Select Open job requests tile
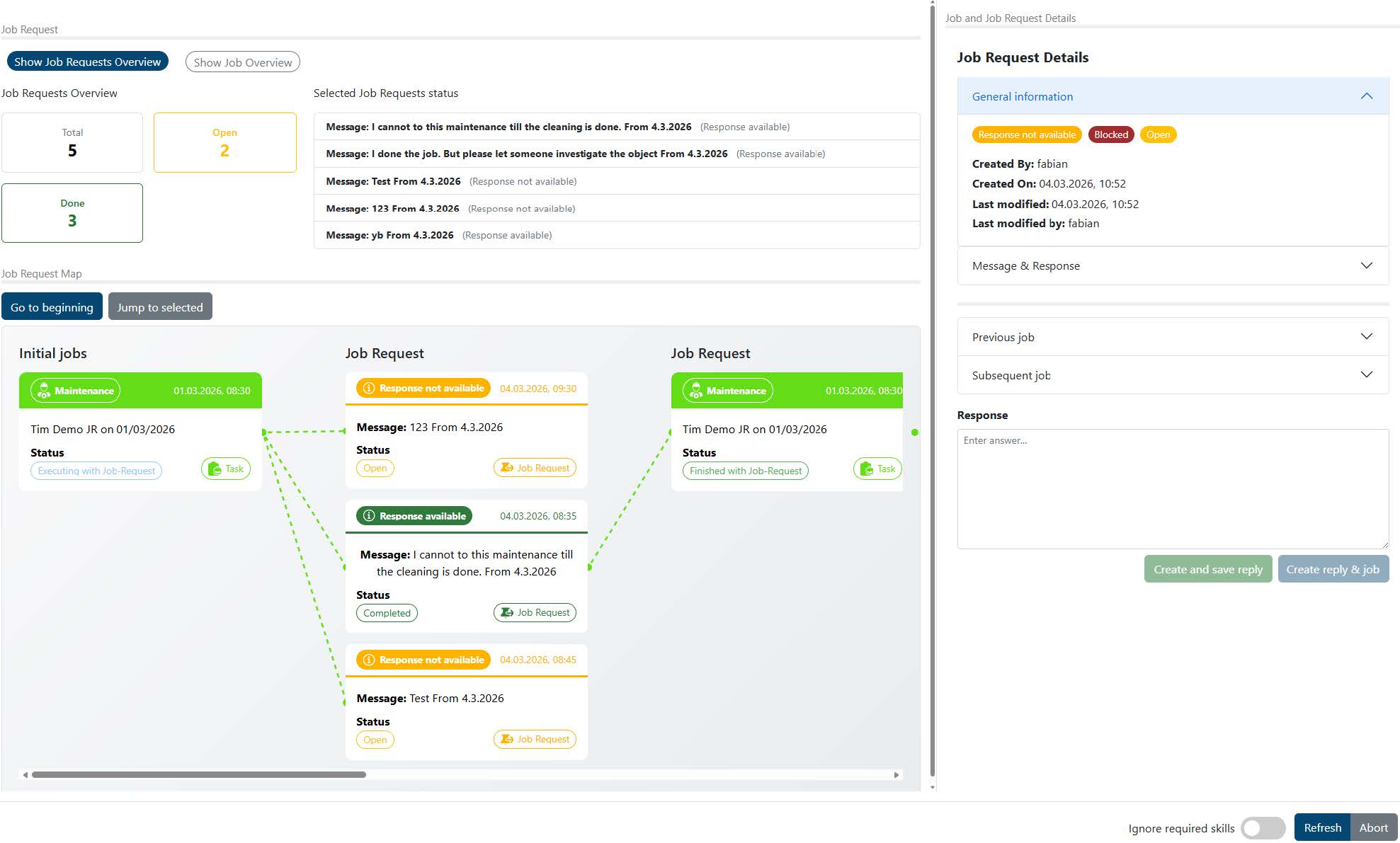Viewport: 1400px width, 843px height. click(x=224, y=142)
